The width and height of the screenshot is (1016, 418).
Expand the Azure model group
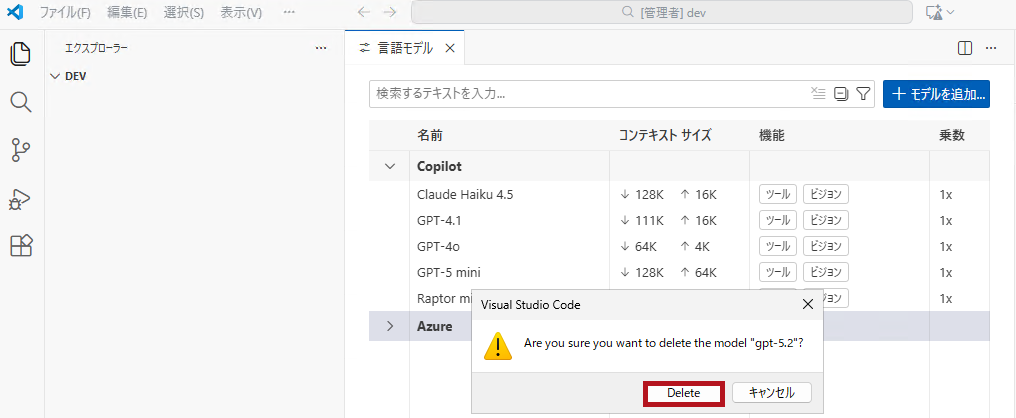389,326
